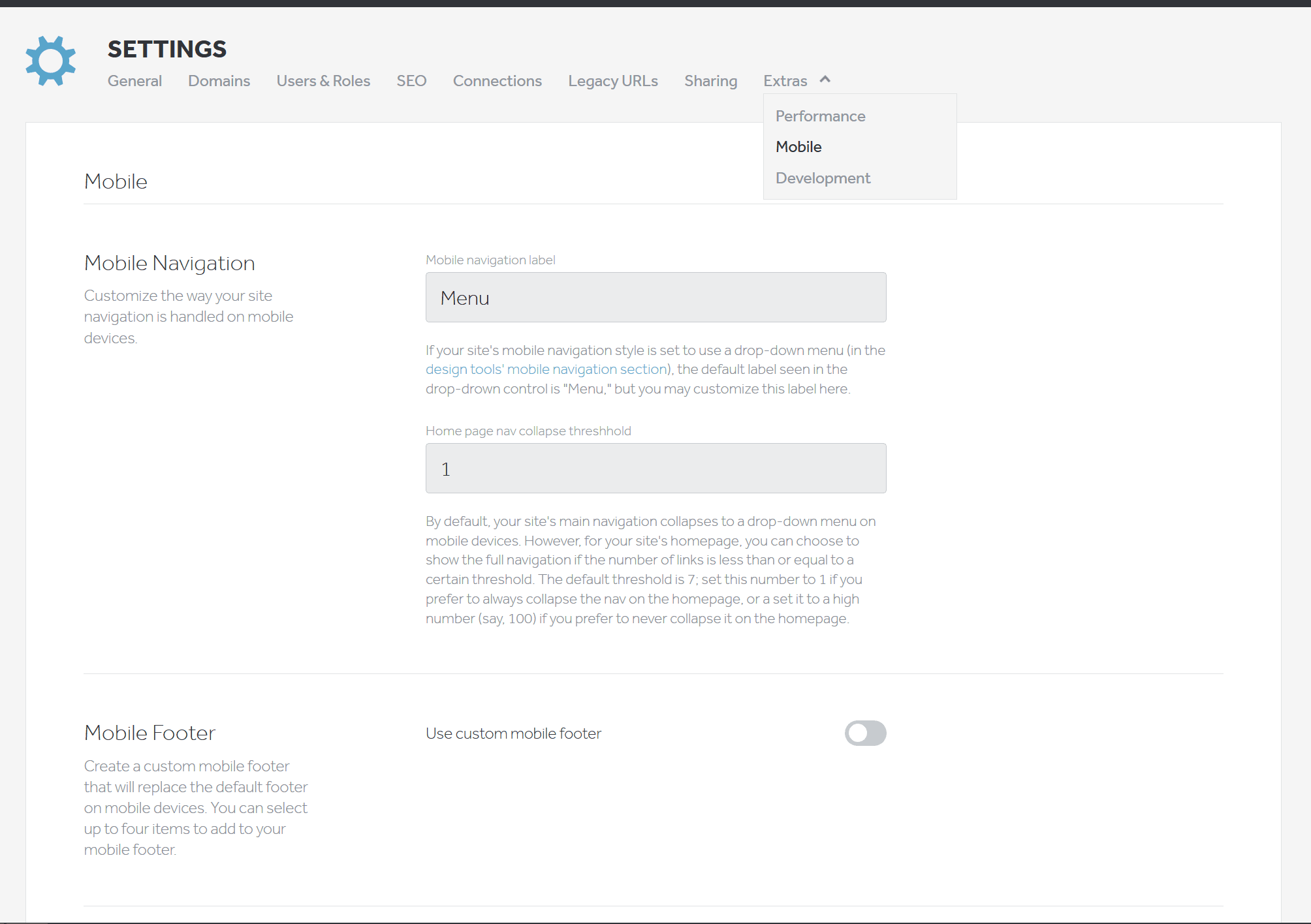Select Mobile in the Extras dropdown
Image resolution: width=1311 pixels, height=924 pixels.
tap(798, 147)
